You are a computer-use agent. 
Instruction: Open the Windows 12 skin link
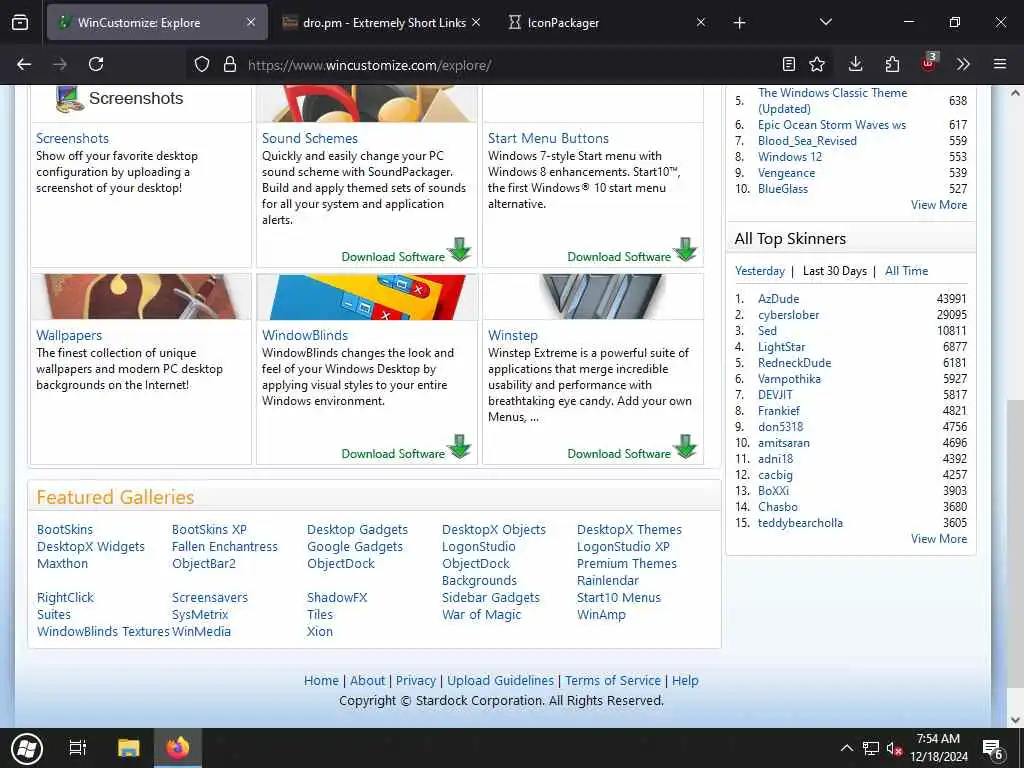(790, 157)
